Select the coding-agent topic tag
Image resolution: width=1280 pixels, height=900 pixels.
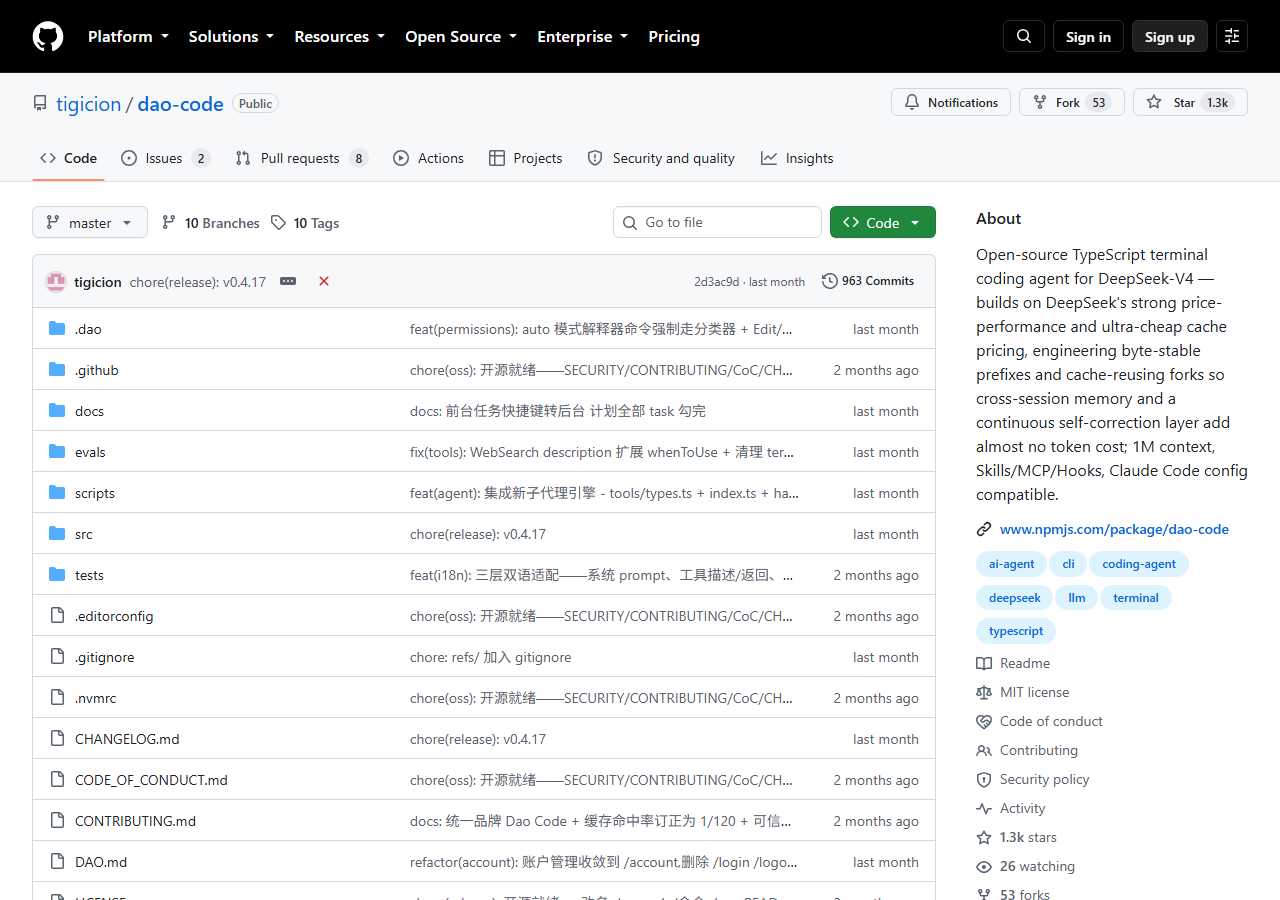pyautogui.click(x=1139, y=564)
